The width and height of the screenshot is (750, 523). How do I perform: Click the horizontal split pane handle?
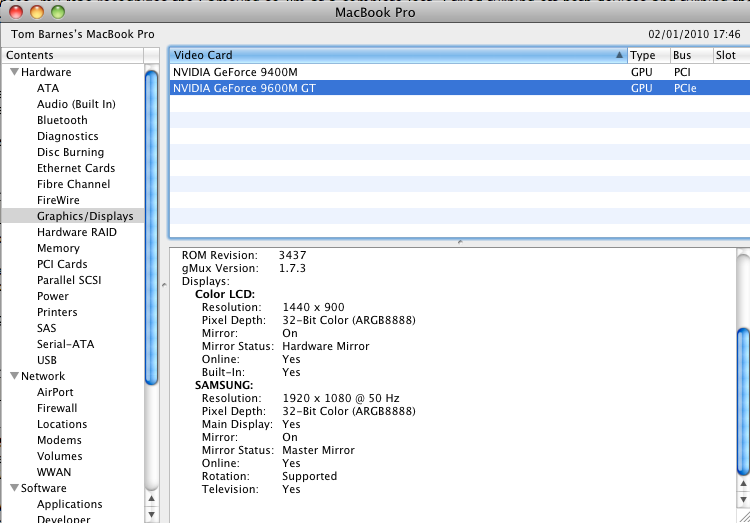(x=460, y=242)
